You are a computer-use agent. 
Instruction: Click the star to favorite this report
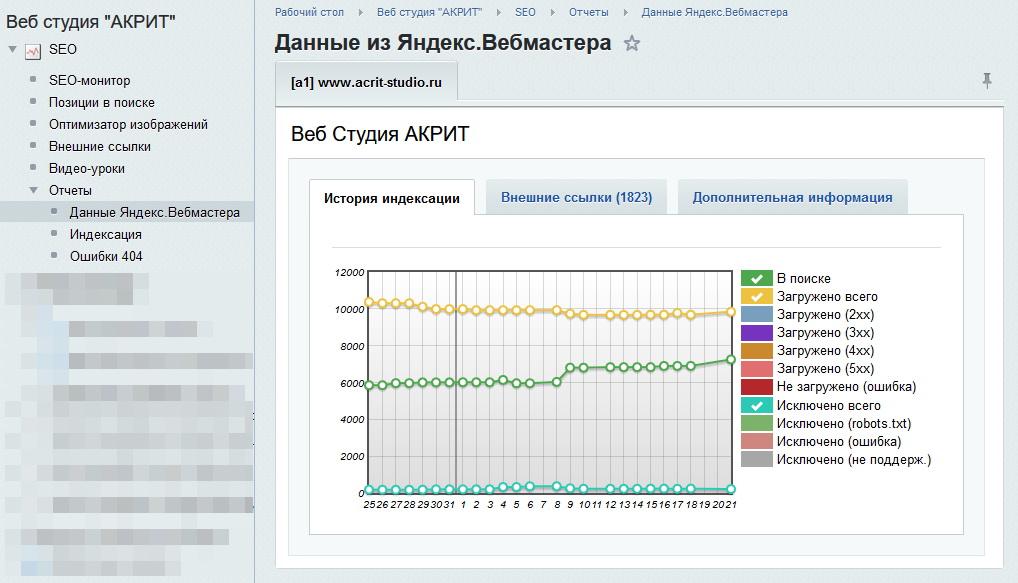click(x=633, y=43)
